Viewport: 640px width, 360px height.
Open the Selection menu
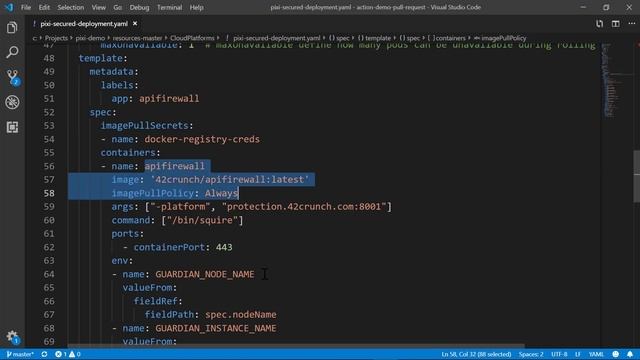point(71,7)
